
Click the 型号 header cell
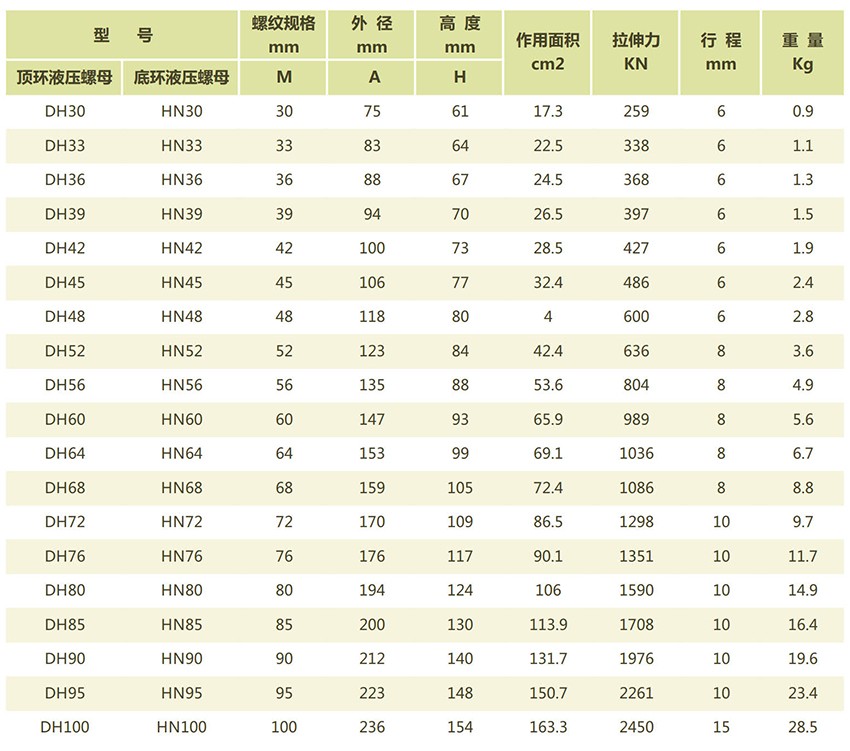(122, 35)
